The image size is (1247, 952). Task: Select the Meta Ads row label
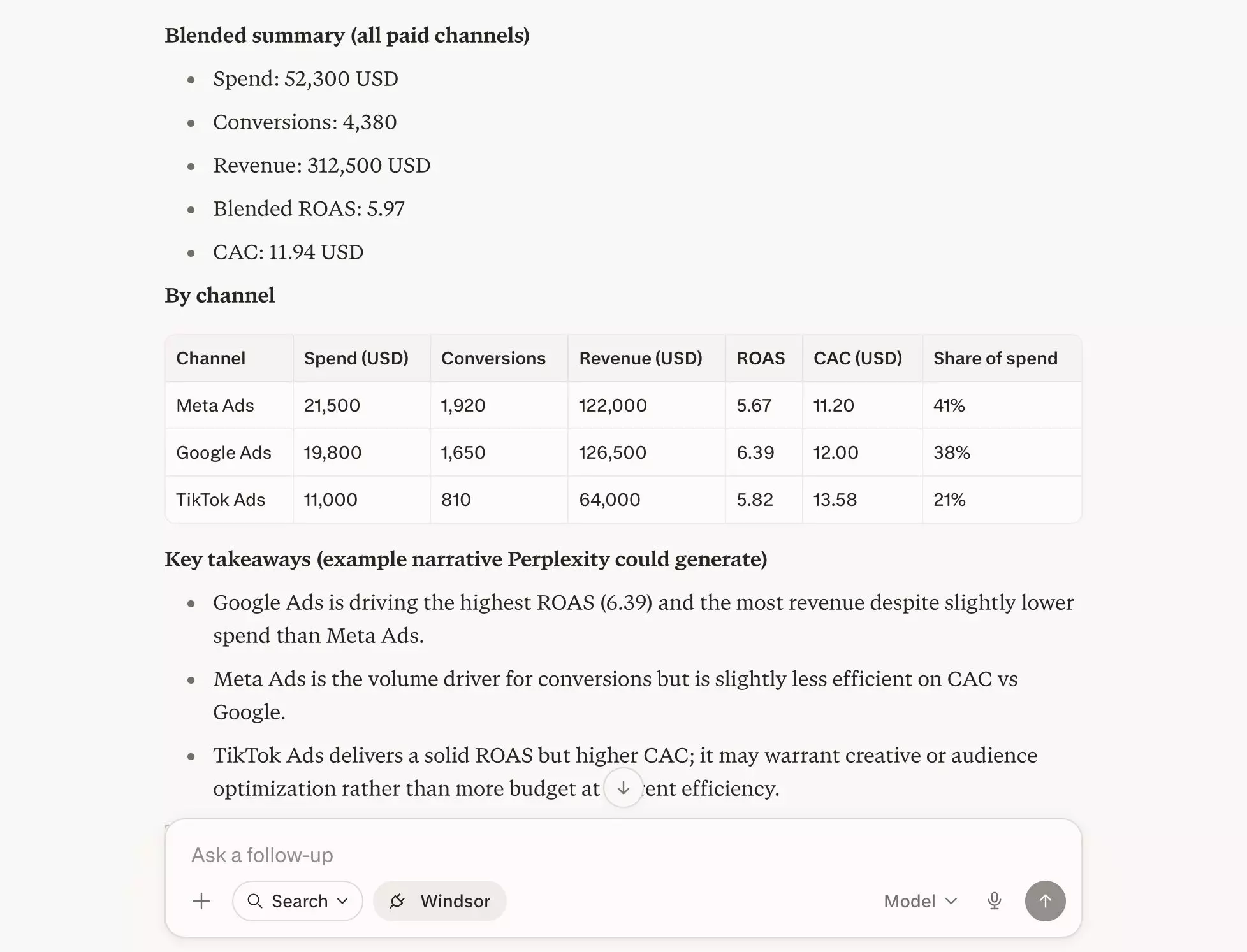(215, 405)
